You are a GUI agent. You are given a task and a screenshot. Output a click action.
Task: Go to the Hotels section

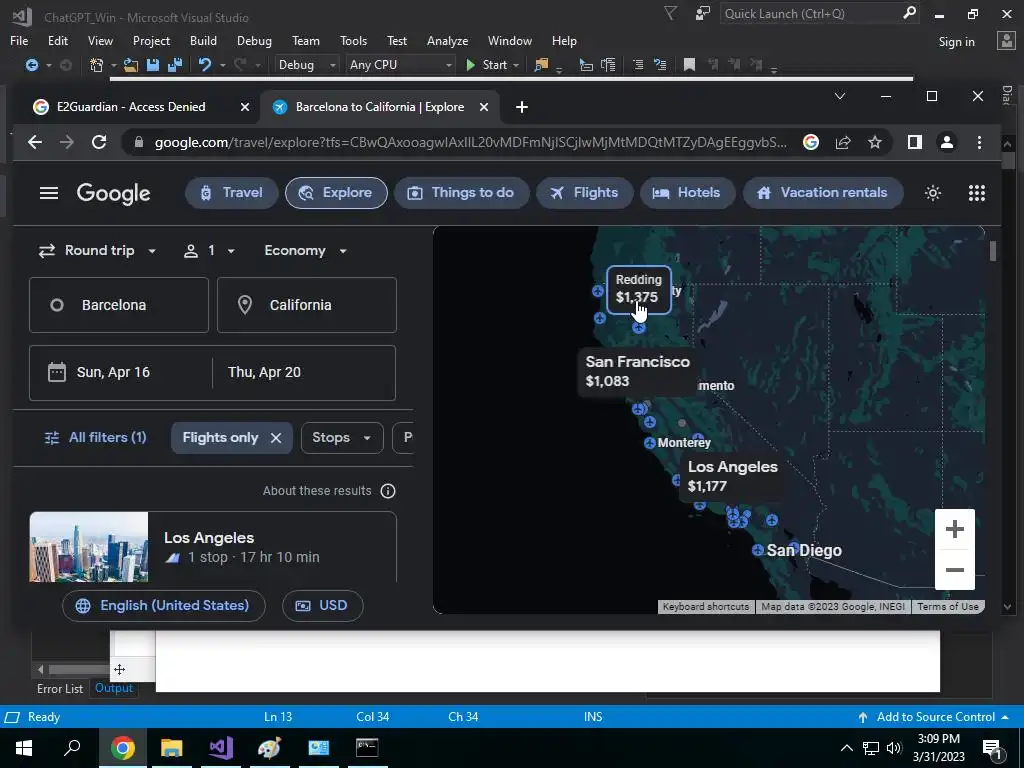687,193
